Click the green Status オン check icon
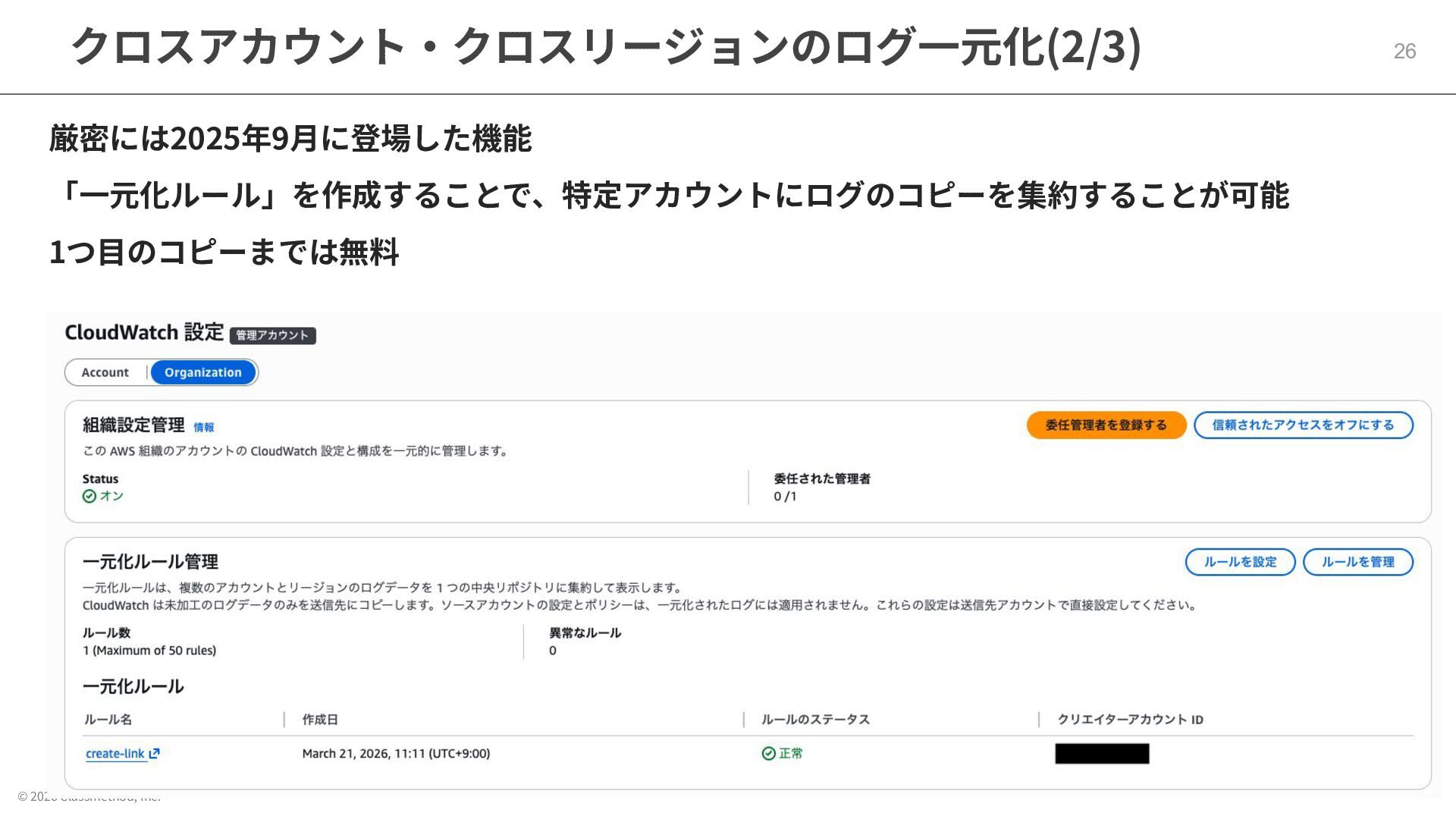 coord(89,497)
